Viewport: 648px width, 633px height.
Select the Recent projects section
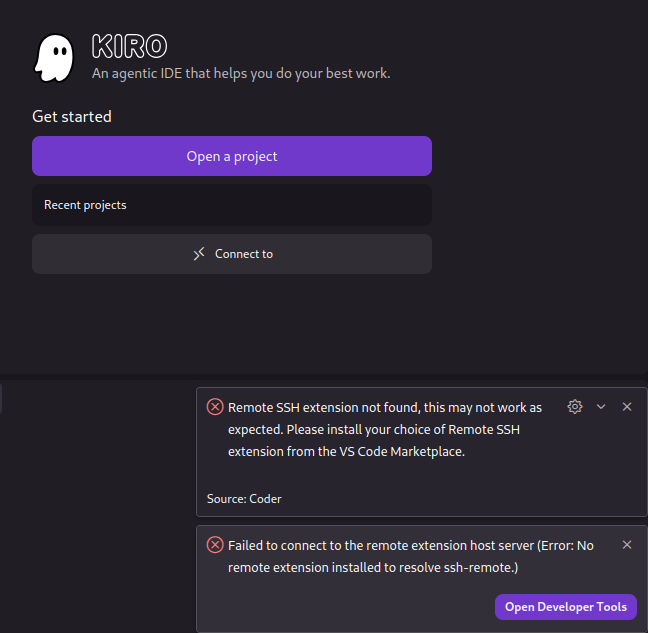[232, 205]
